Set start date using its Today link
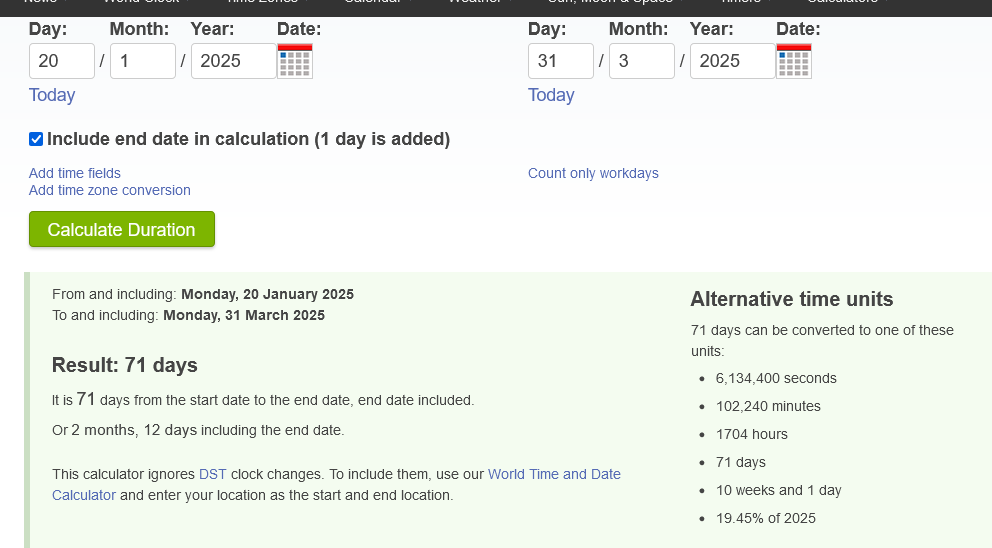 [52, 95]
